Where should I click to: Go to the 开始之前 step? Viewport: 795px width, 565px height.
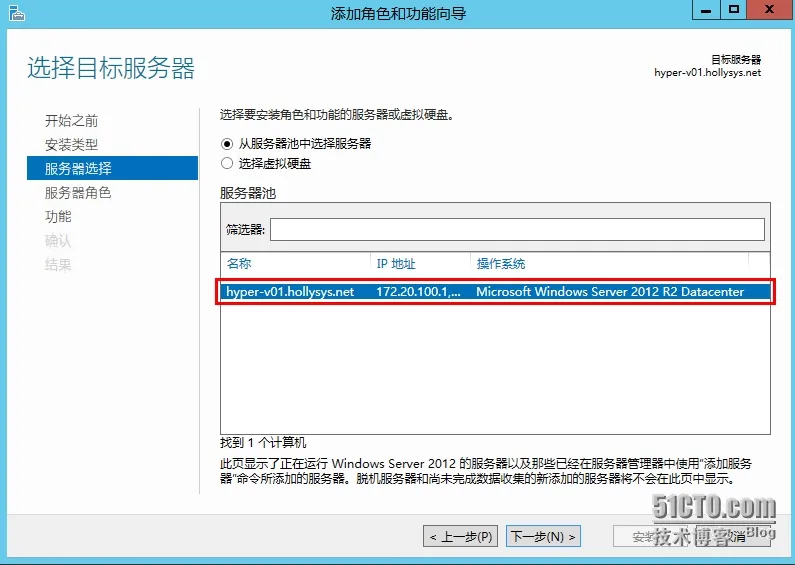71,121
